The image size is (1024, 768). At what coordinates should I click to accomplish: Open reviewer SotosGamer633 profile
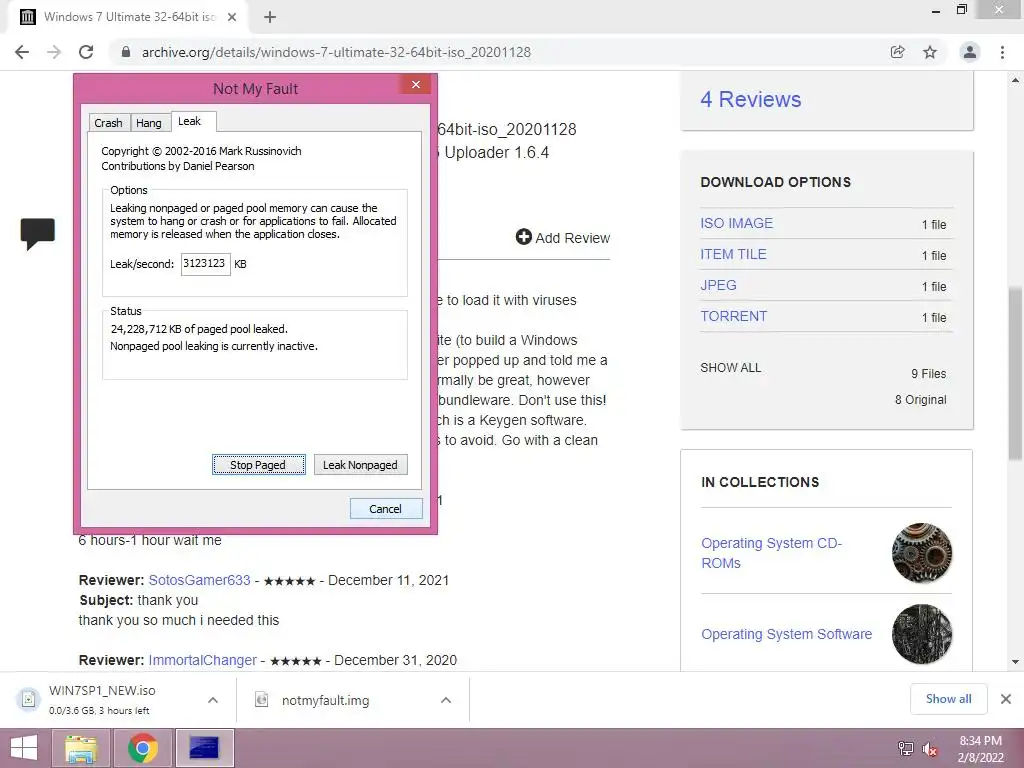pyautogui.click(x=199, y=580)
